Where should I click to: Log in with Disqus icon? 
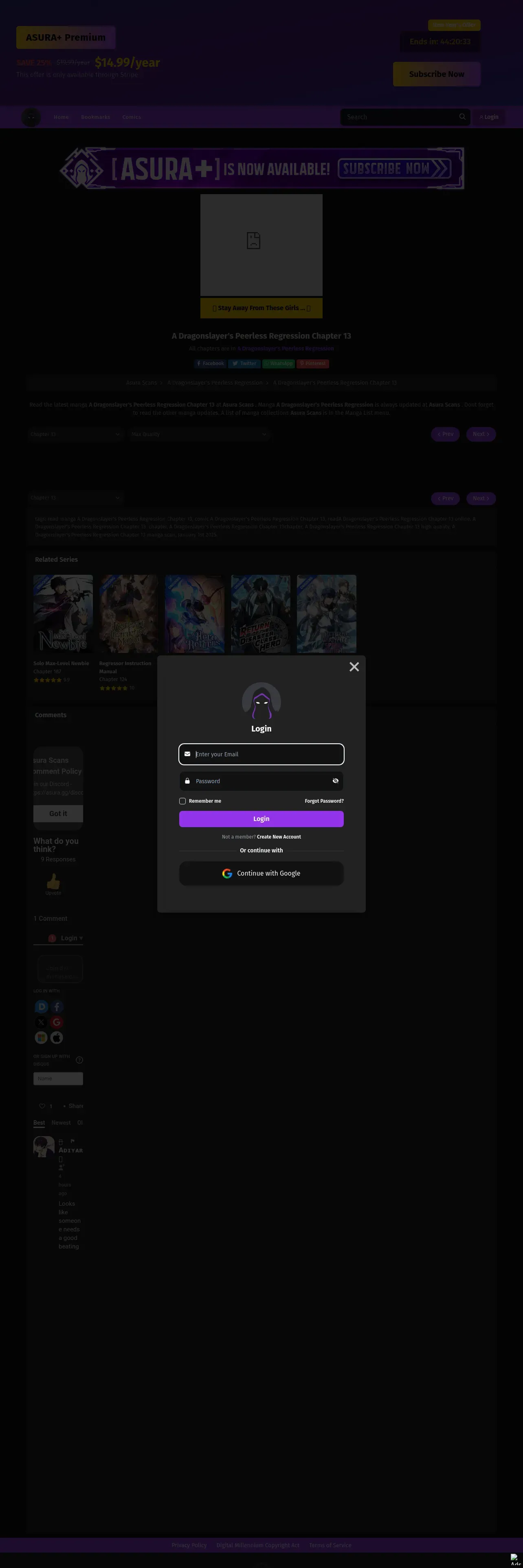click(x=42, y=1007)
